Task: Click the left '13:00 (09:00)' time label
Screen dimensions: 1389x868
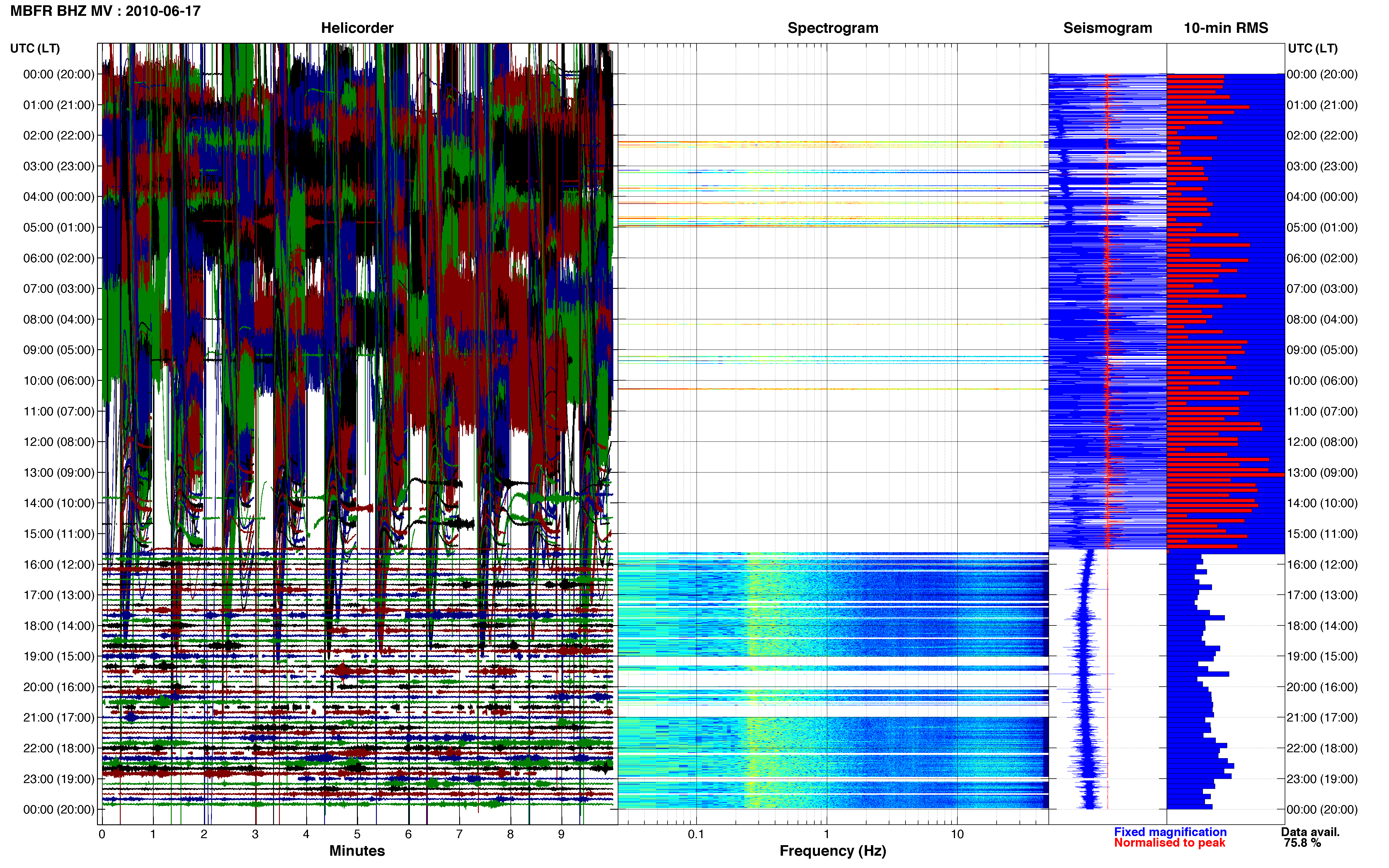Action: coord(59,473)
